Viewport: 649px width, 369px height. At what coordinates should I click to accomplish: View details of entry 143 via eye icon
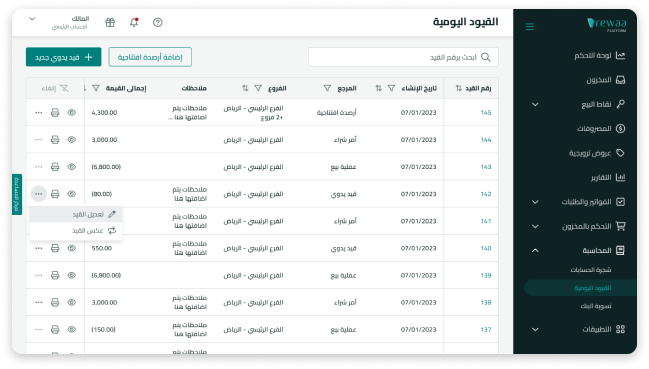(72, 167)
